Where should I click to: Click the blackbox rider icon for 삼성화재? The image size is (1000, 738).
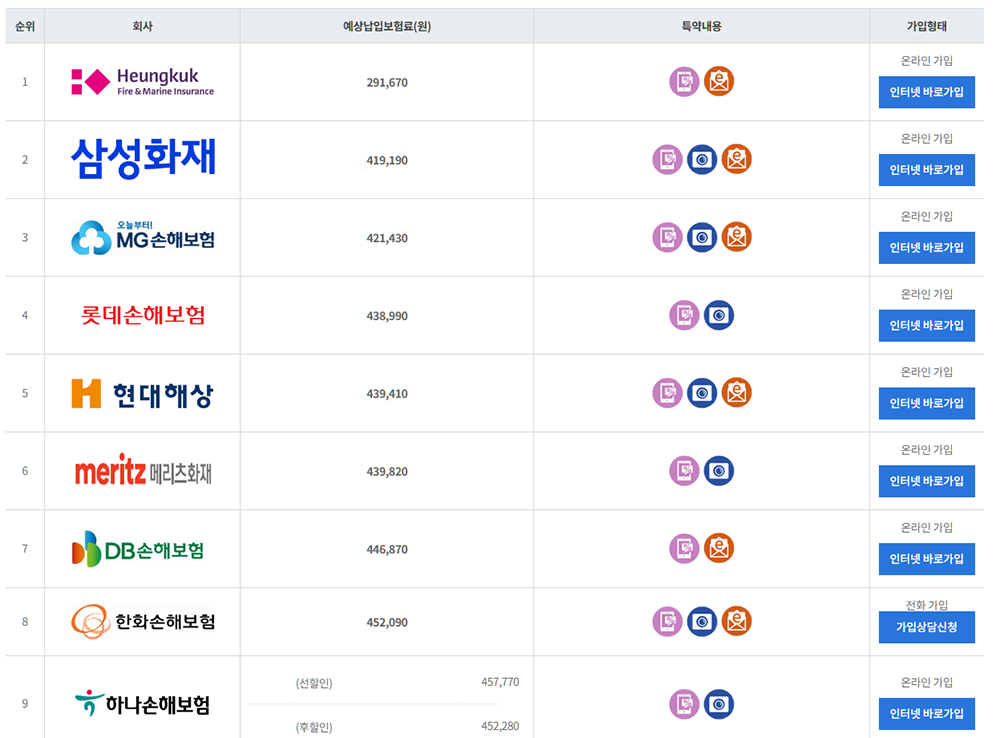coord(702,158)
